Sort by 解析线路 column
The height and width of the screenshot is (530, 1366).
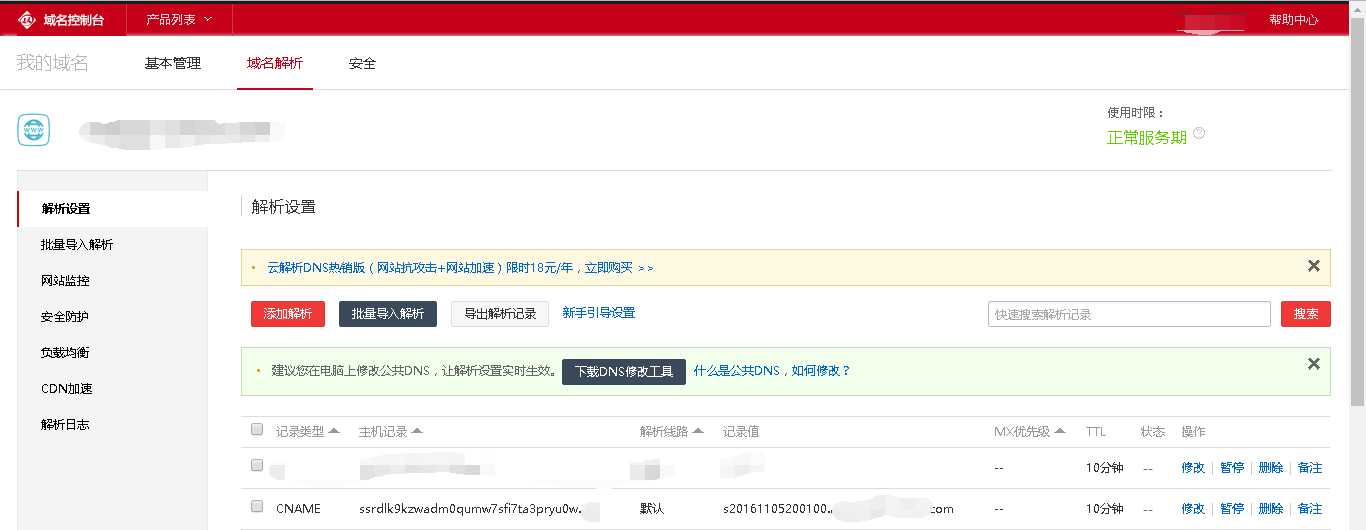click(672, 432)
